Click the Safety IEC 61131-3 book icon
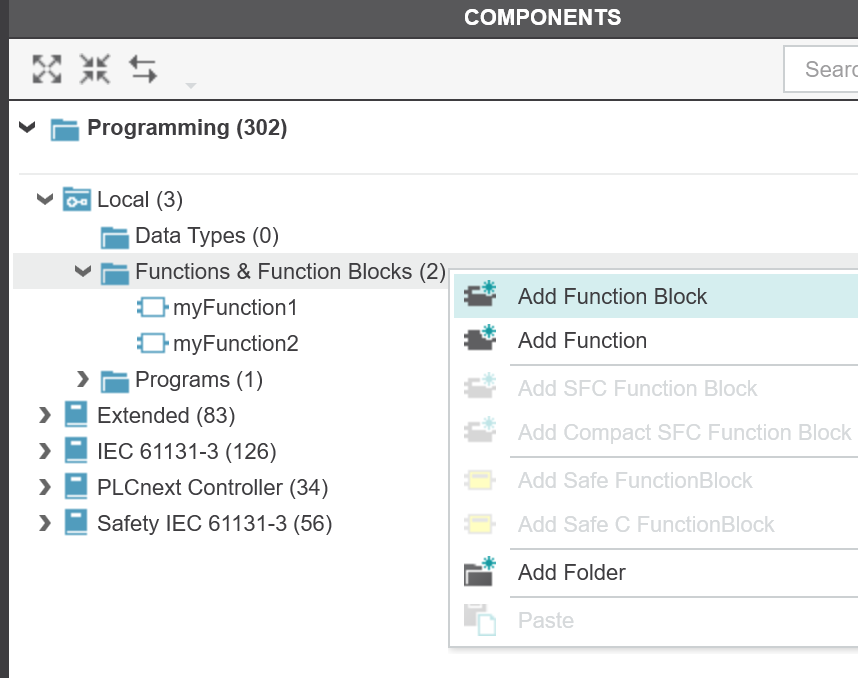858x678 pixels. [x=76, y=523]
